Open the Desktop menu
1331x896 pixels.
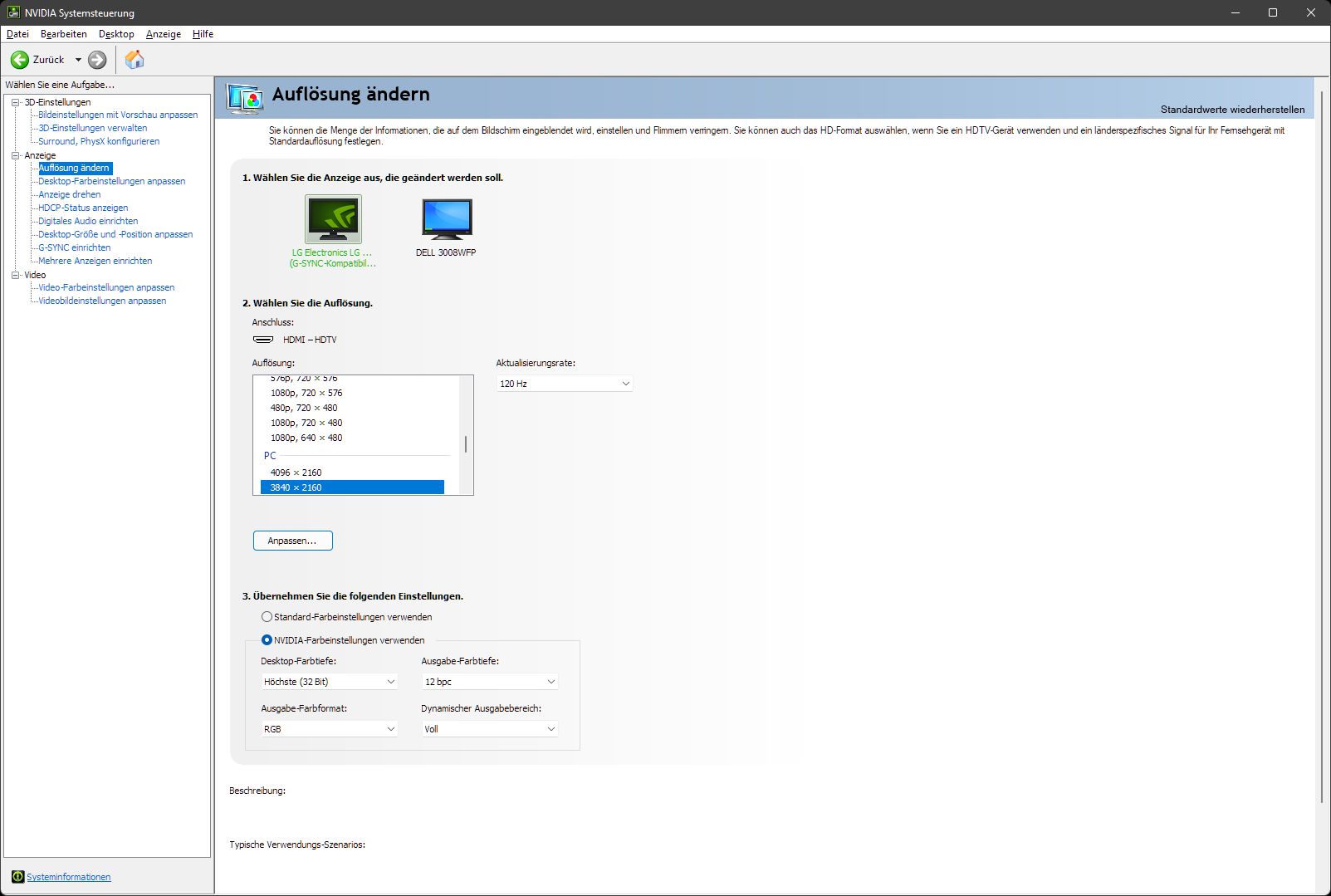coord(116,34)
